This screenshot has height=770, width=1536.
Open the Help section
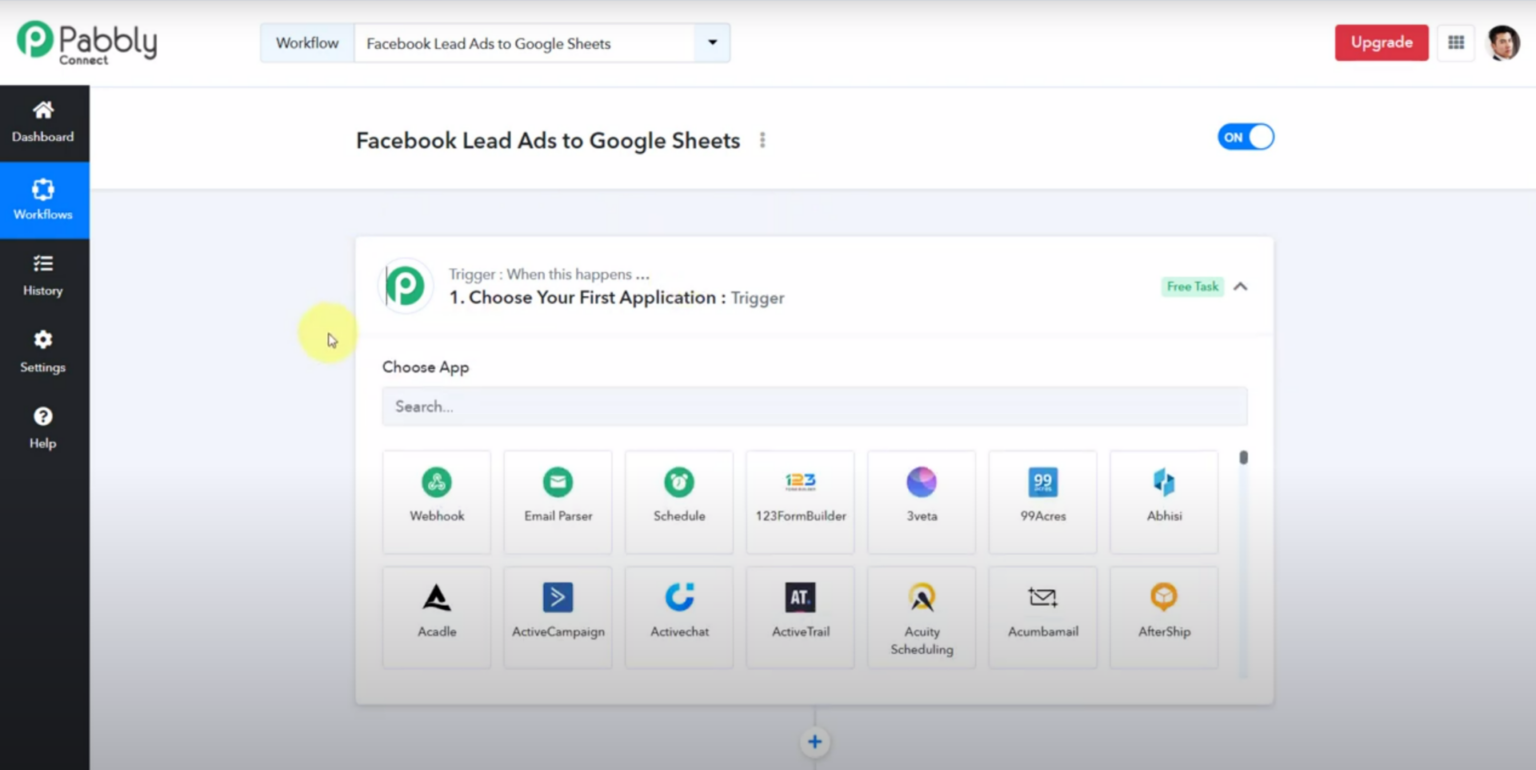43,428
